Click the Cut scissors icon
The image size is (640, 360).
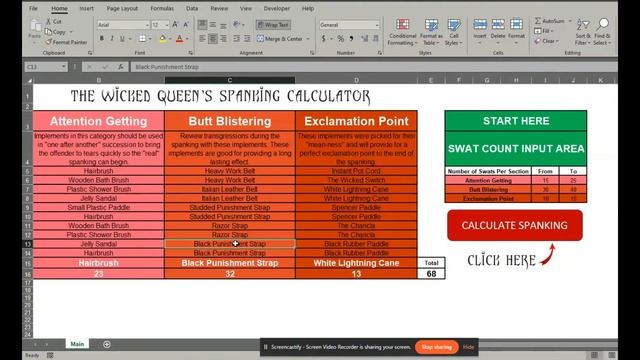click(x=49, y=21)
